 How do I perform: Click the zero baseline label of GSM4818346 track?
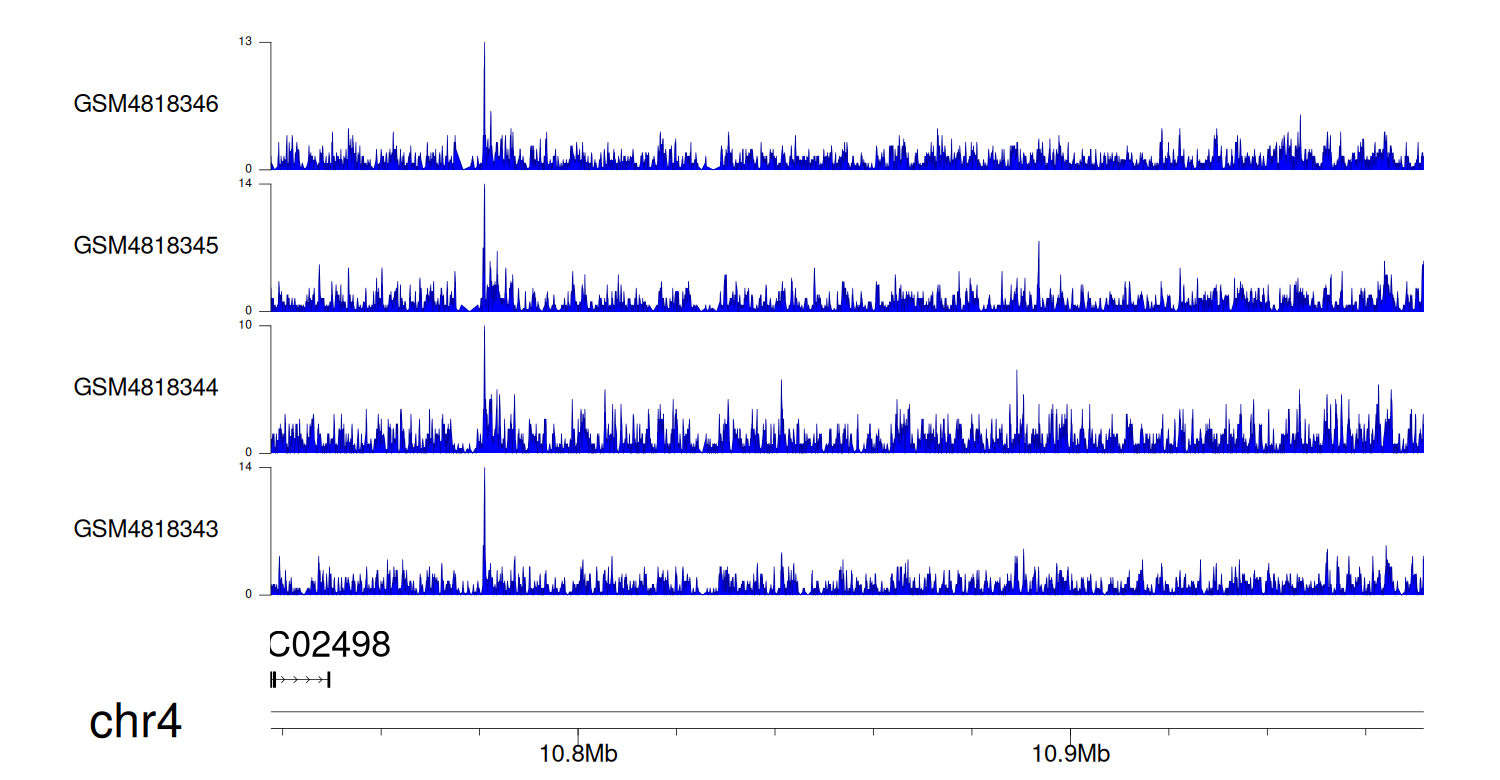250,169
